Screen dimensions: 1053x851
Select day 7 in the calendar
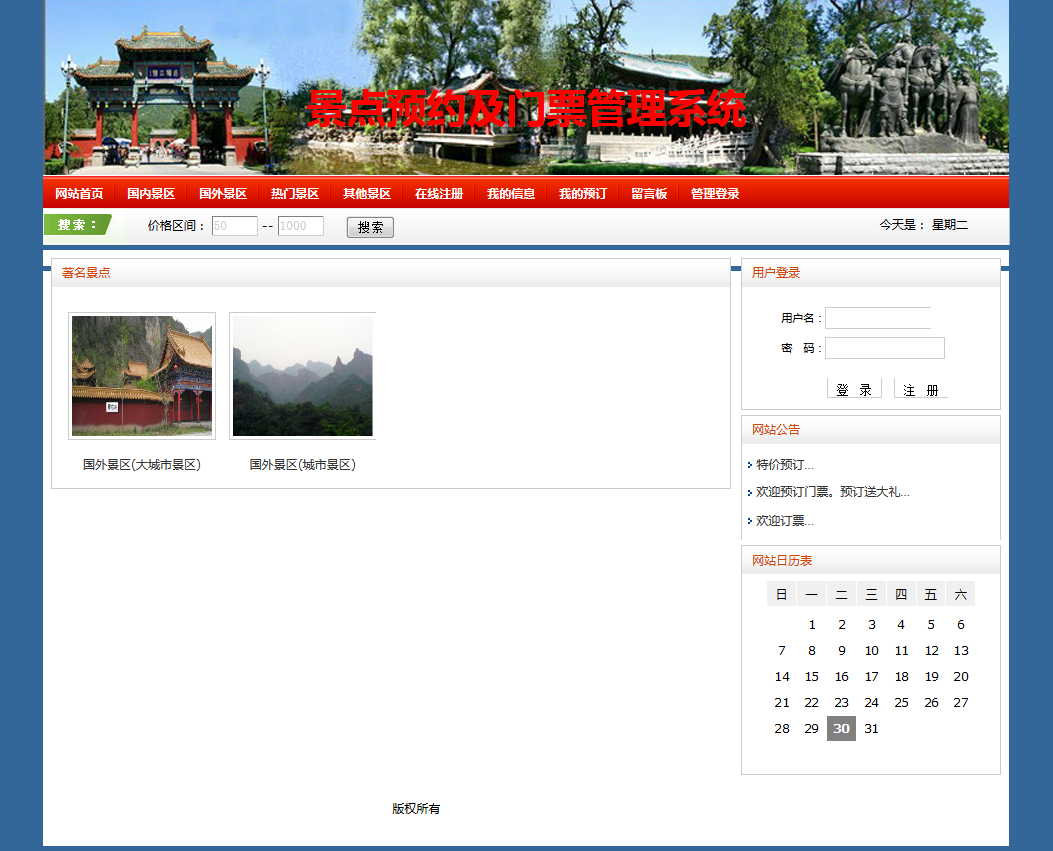(x=782, y=651)
